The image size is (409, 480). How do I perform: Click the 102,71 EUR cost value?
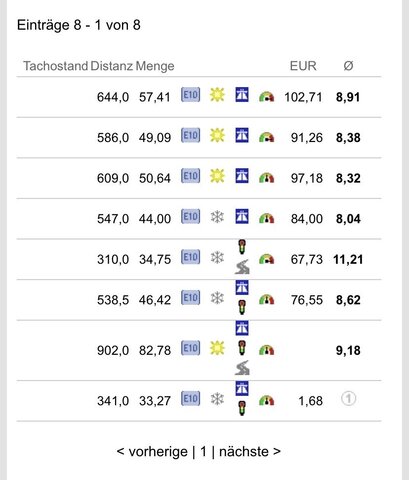(x=303, y=97)
